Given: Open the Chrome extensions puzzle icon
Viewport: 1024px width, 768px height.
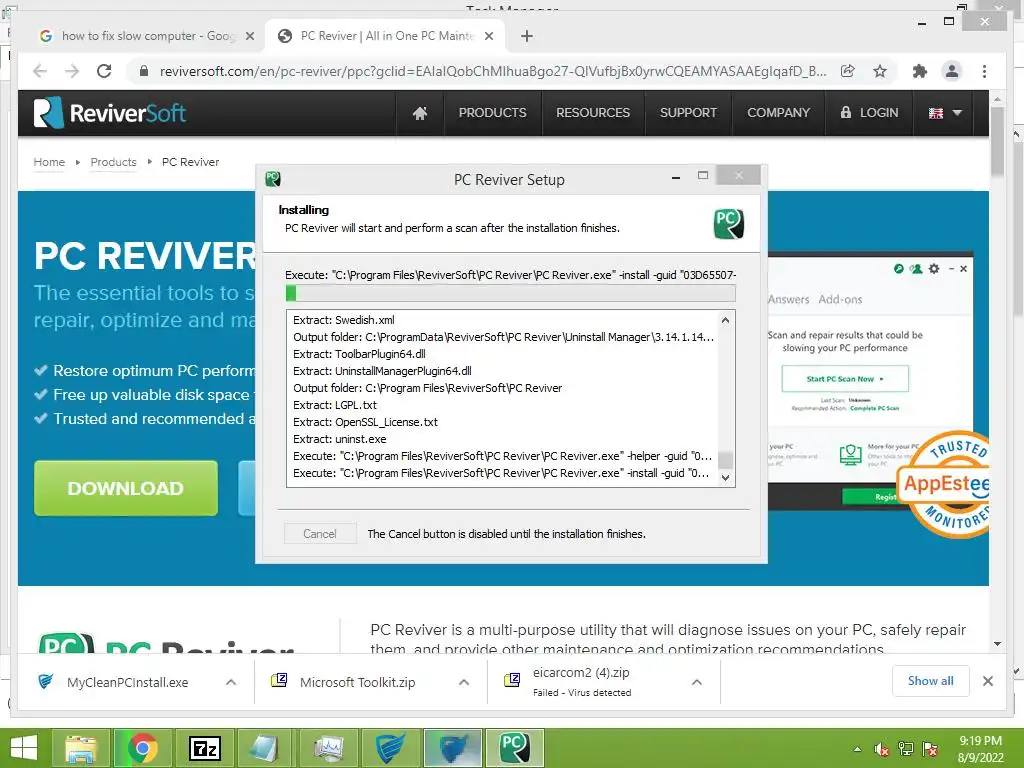Looking at the screenshot, I should pos(920,71).
